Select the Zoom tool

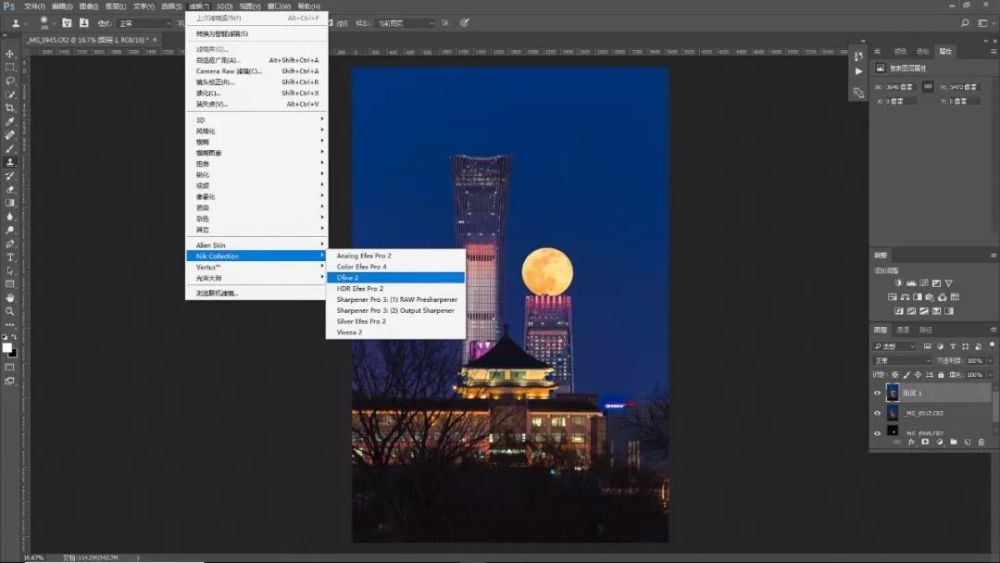point(10,311)
